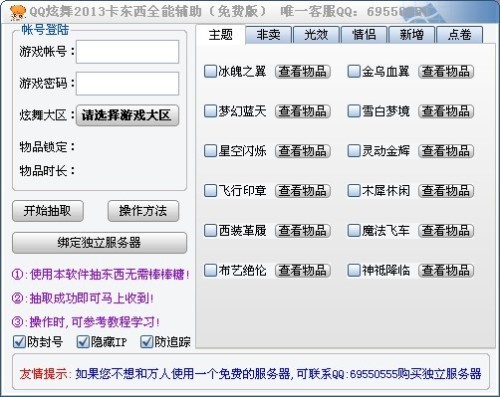Check the 冰魄之翼 checkbox
The width and height of the screenshot is (500, 397).
pos(210,71)
